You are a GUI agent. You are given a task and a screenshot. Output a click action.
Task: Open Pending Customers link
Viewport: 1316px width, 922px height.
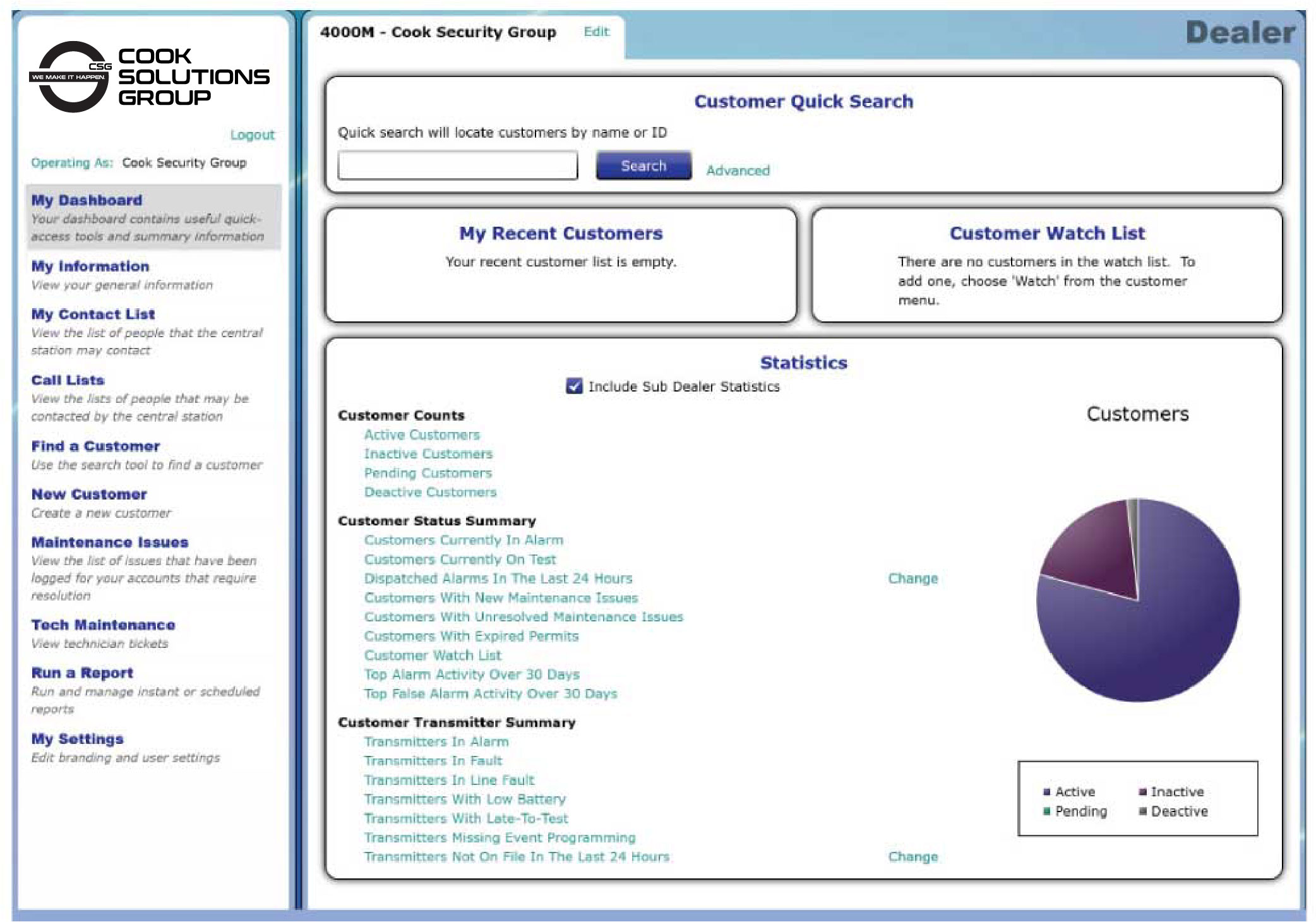click(428, 473)
